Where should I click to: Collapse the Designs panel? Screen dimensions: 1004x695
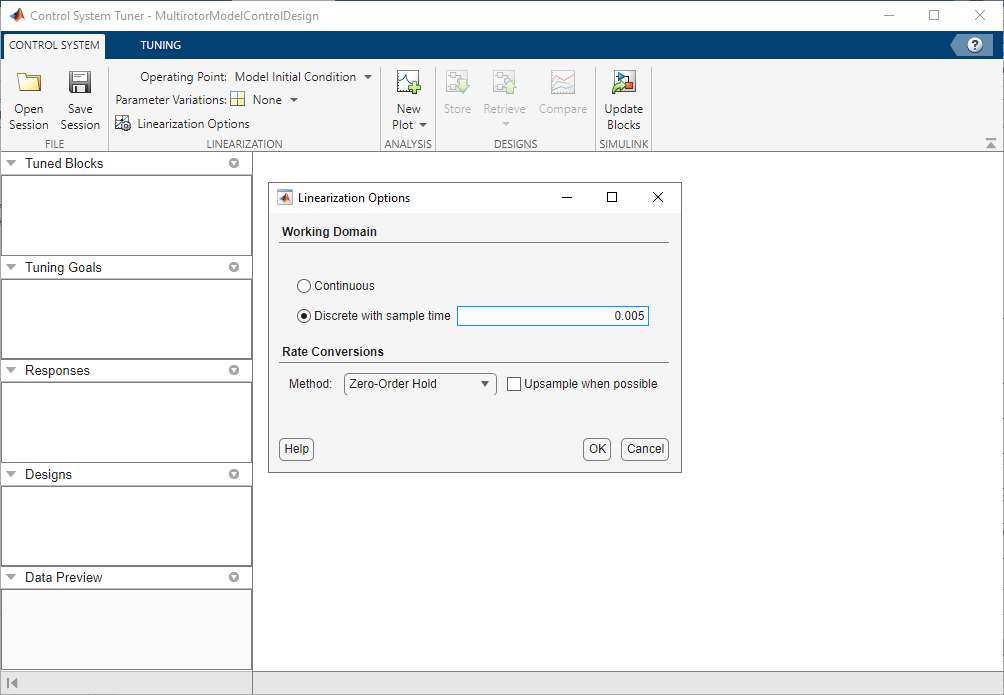click(x=10, y=474)
